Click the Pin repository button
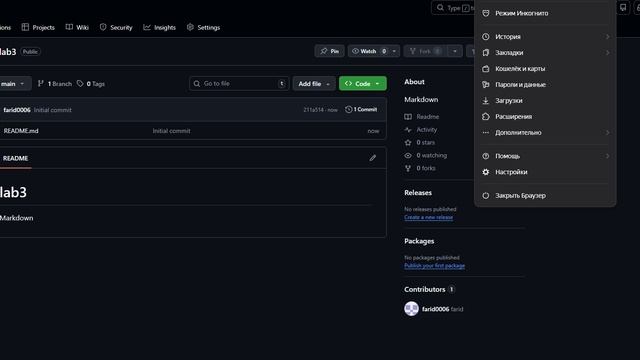The width and height of the screenshot is (640, 360). (329, 51)
